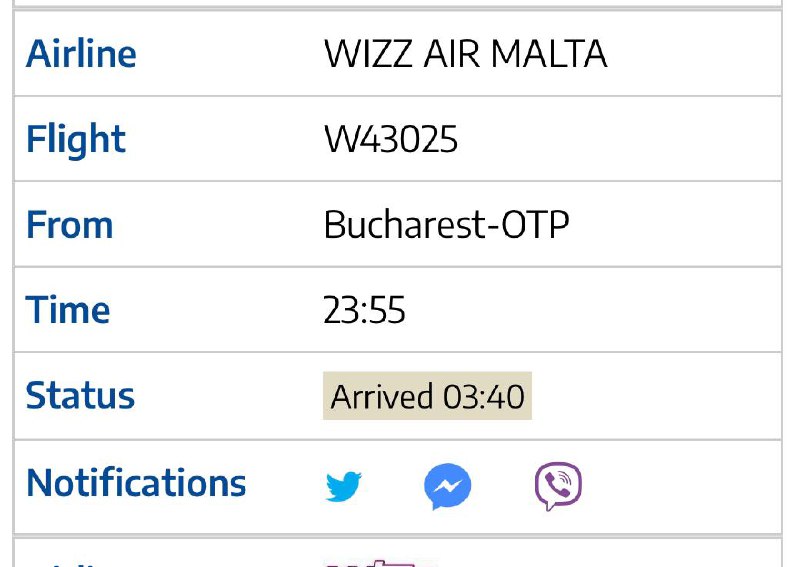Click the Status row label
The image size is (800, 567).
pos(80,396)
